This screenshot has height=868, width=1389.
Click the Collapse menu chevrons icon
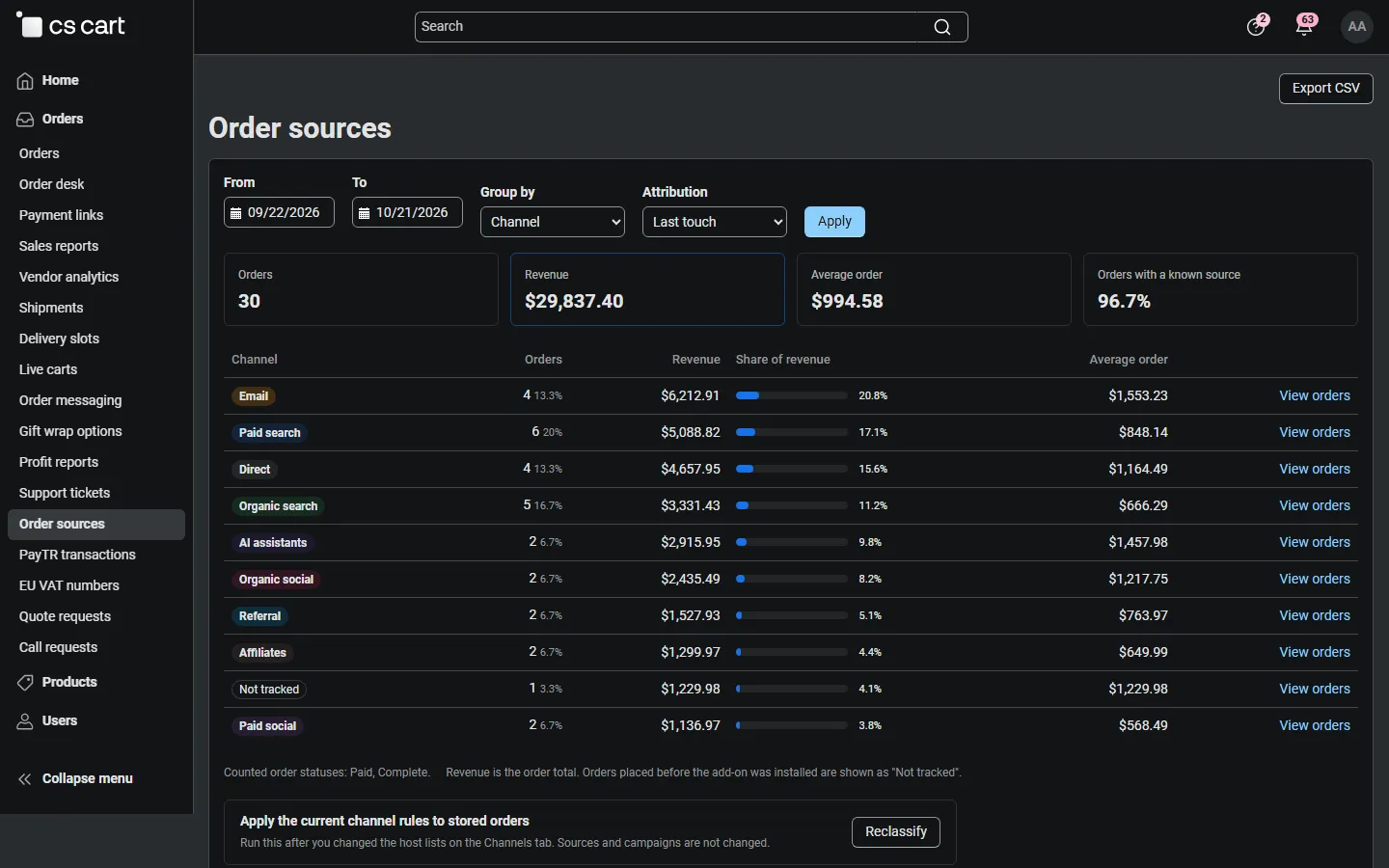[25, 779]
